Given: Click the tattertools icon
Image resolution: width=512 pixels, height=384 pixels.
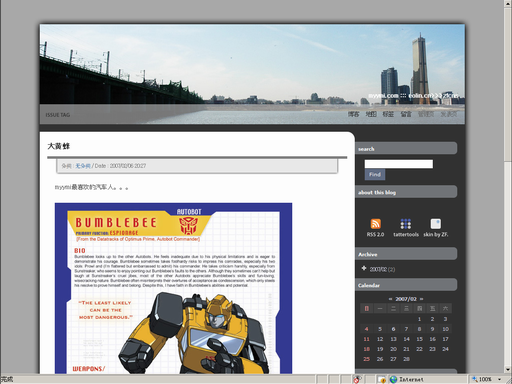Looking at the screenshot, I should [405, 224].
